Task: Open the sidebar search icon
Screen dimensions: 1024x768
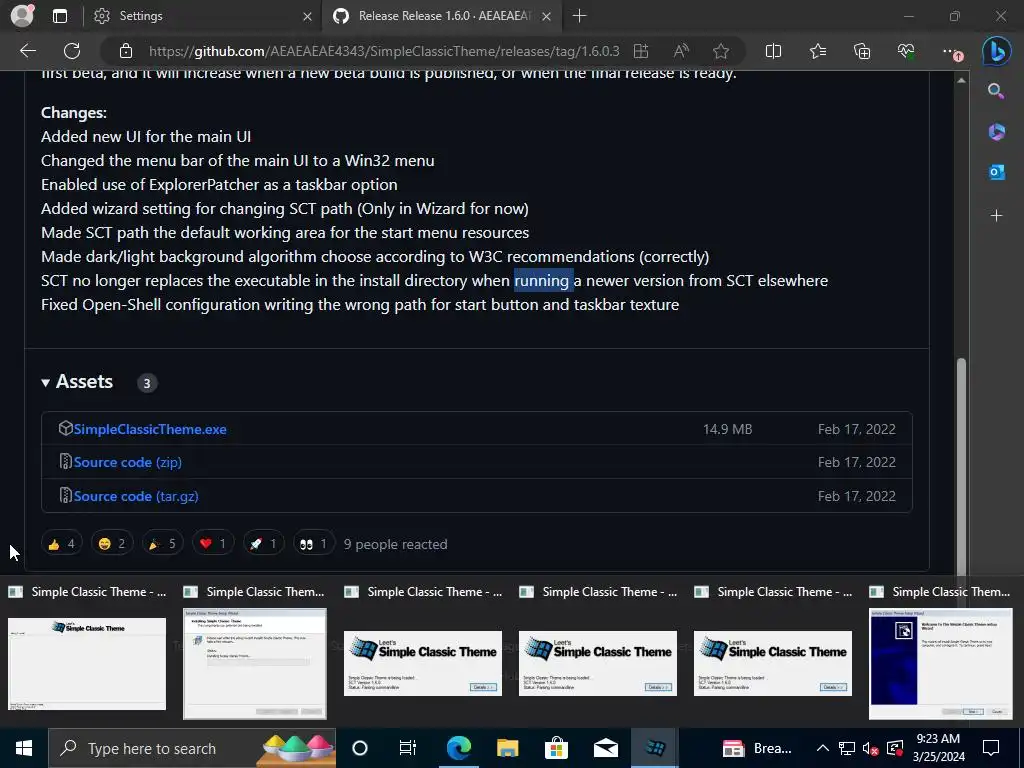Action: (x=996, y=91)
